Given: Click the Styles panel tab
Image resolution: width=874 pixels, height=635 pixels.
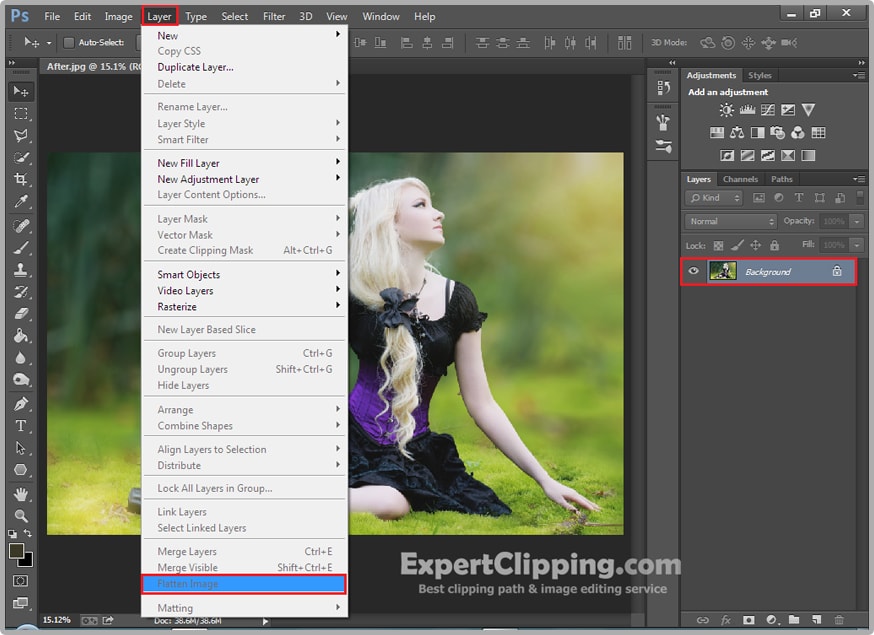Looking at the screenshot, I should 760,75.
